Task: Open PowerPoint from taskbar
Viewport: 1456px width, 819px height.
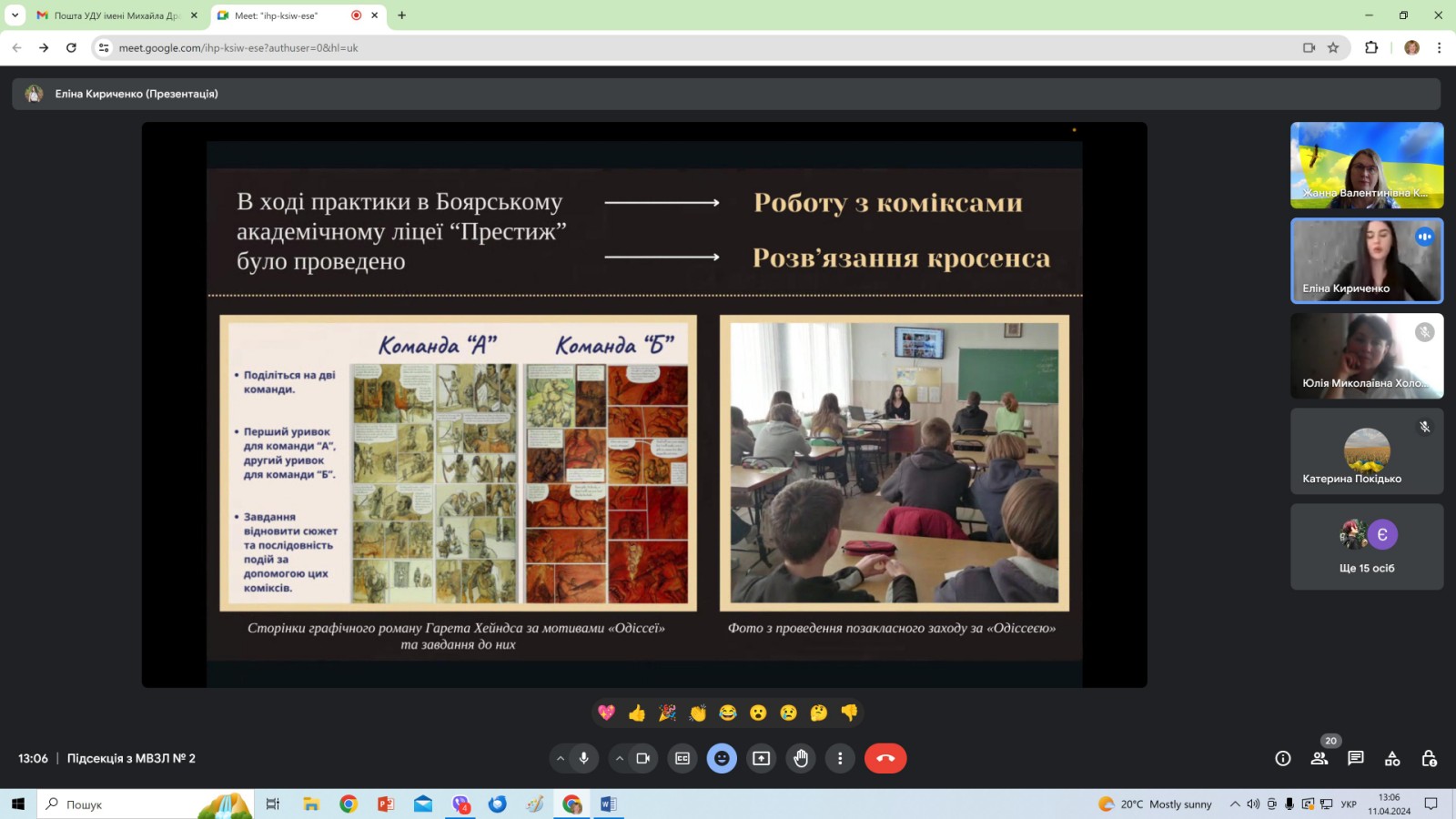Action: (x=386, y=804)
